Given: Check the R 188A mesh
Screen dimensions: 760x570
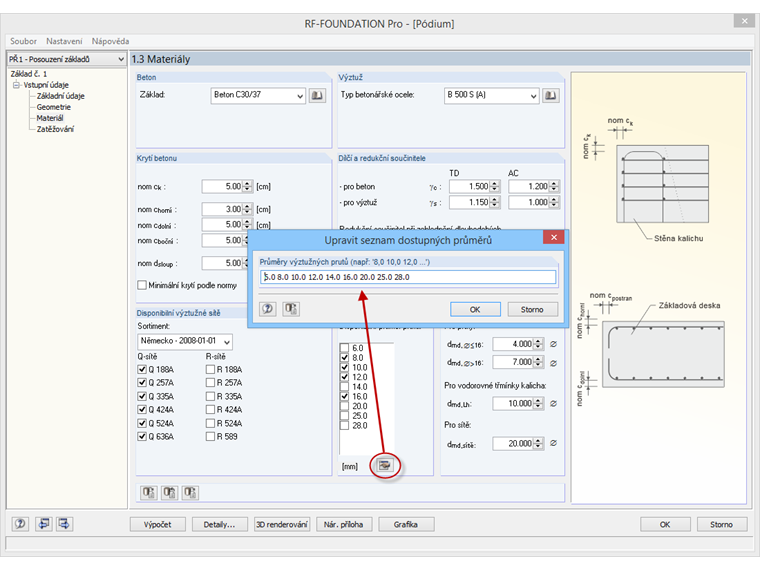Looking at the screenshot, I should 210,369.
